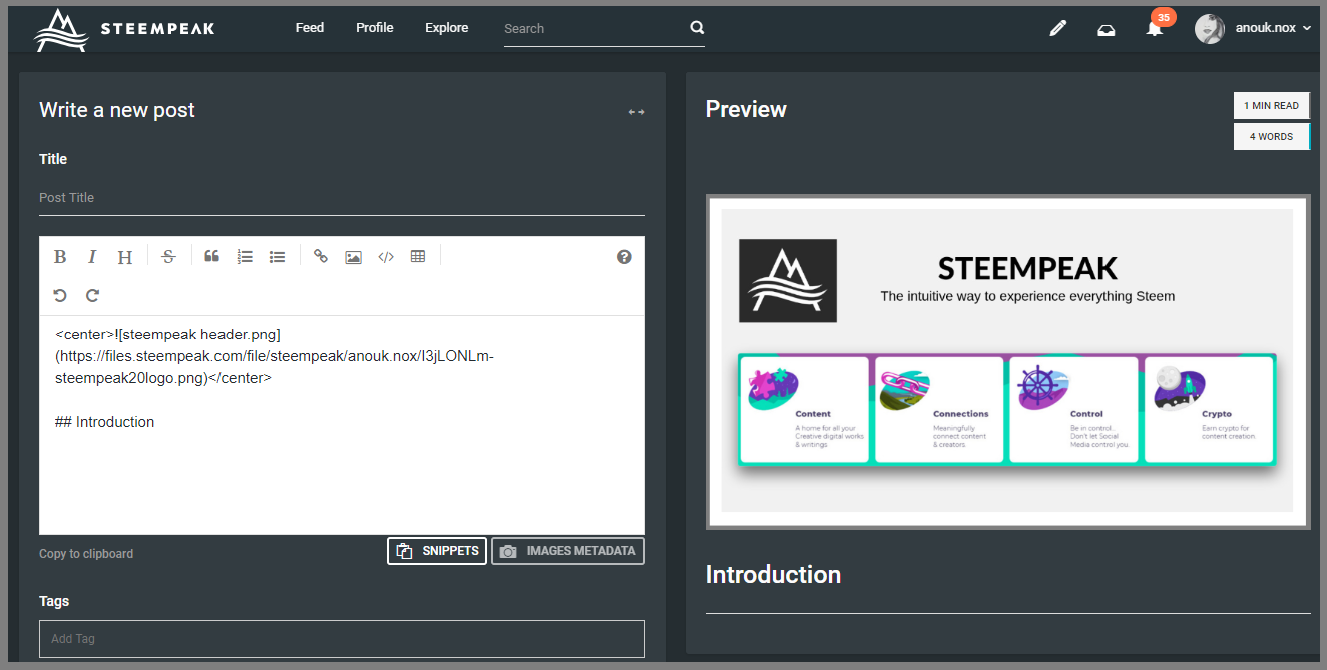Image resolution: width=1327 pixels, height=670 pixels.
Task: Click into the Post Title field
Action: click(341, 198)
